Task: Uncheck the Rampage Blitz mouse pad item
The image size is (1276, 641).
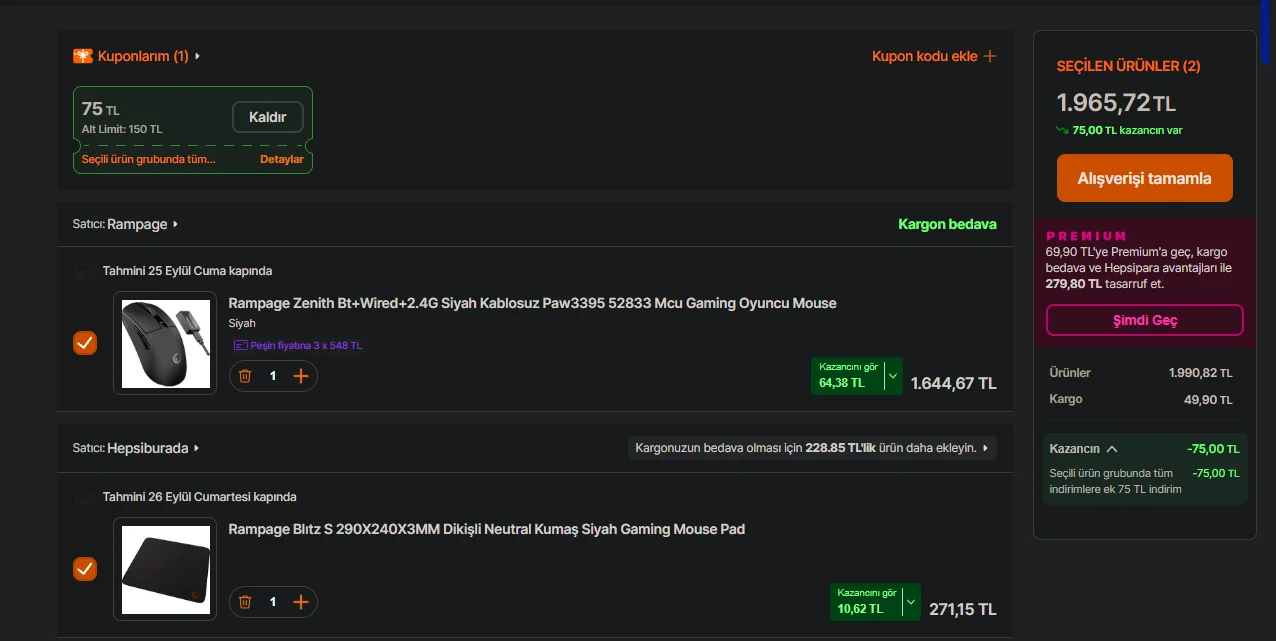Action: pyautogui.click(x=85, y=569)
